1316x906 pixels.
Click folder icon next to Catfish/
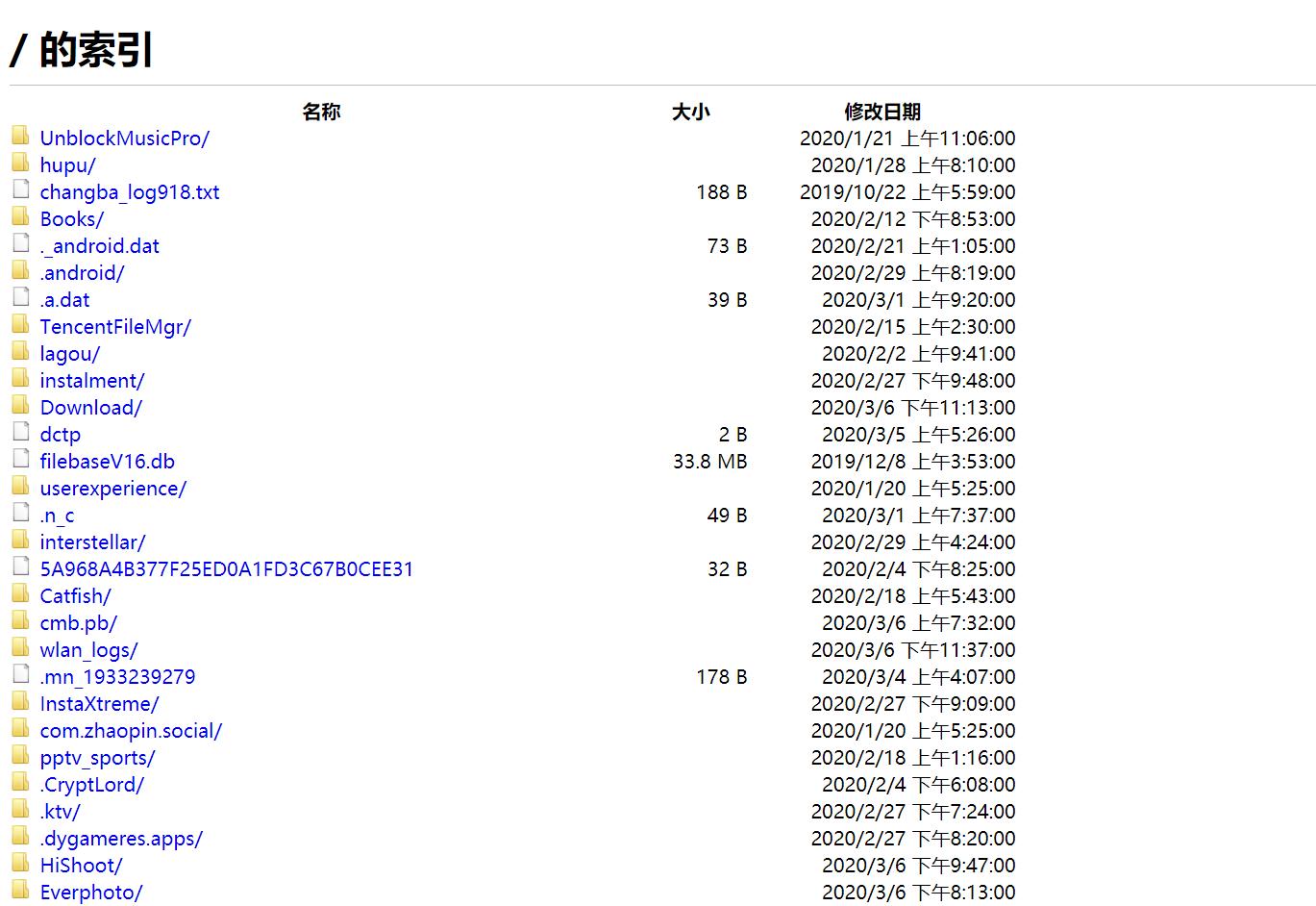pos(20,592)
